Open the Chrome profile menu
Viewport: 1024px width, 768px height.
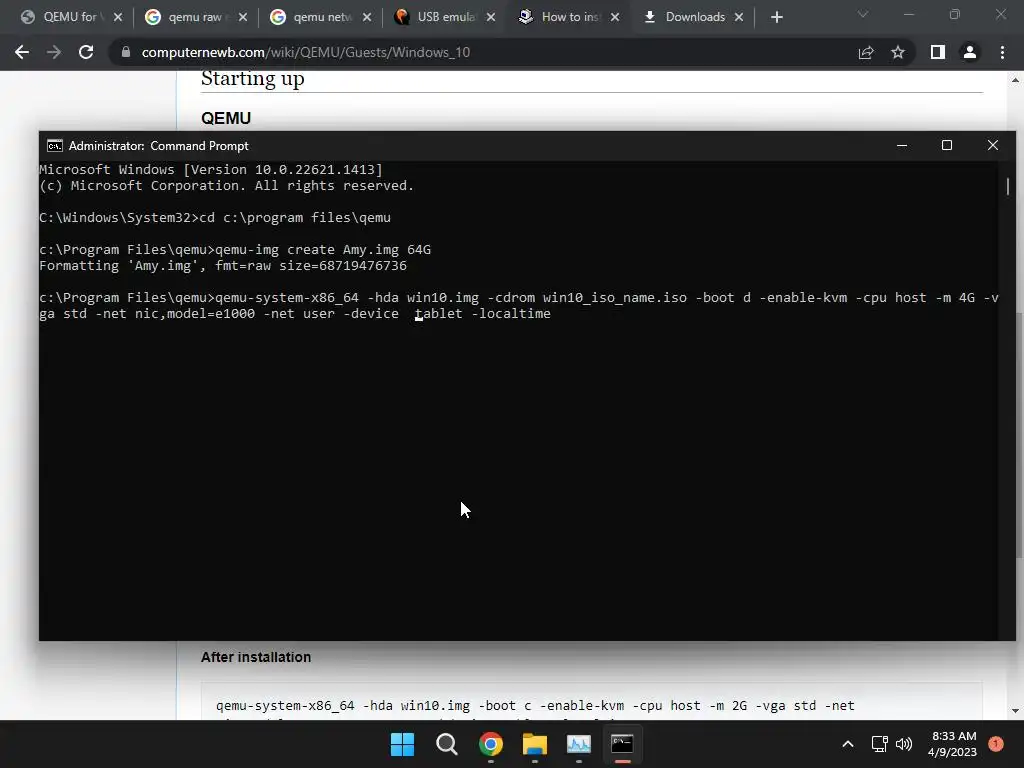click(x=970, y=52)
